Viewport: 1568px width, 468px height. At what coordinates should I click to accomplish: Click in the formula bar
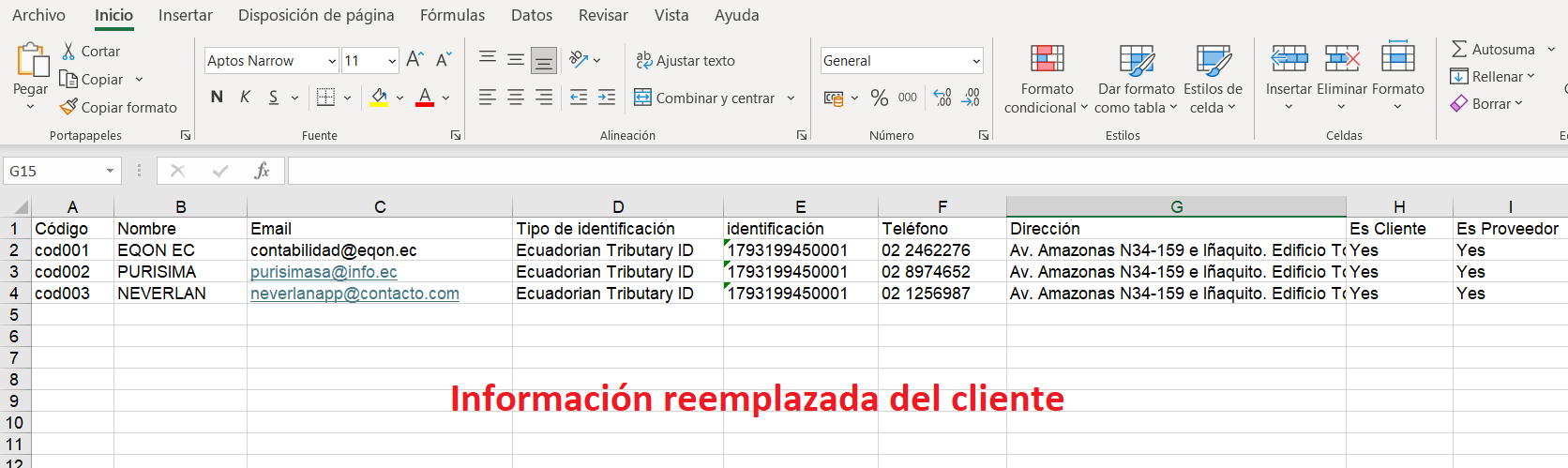point(927,171)
